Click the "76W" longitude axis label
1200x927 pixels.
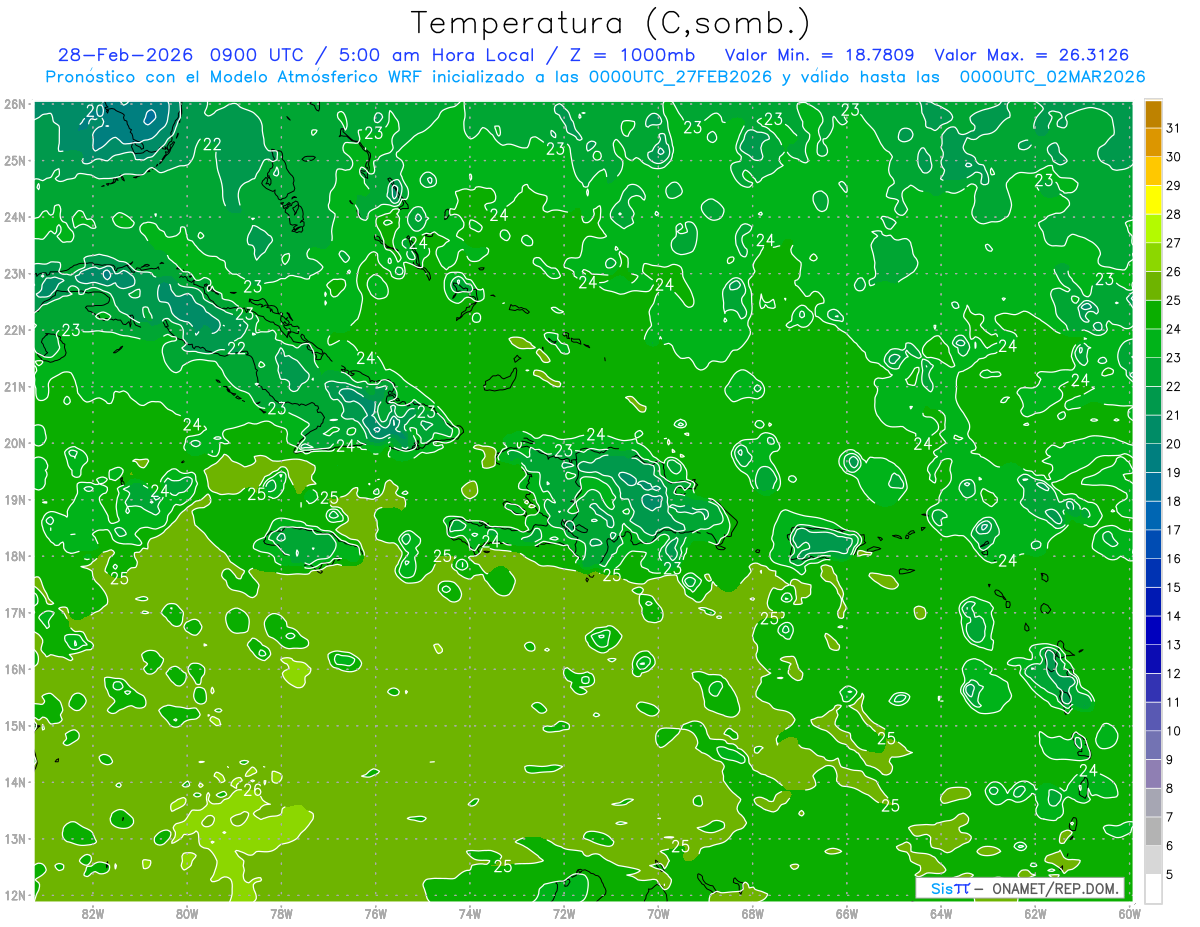point(376,912)
